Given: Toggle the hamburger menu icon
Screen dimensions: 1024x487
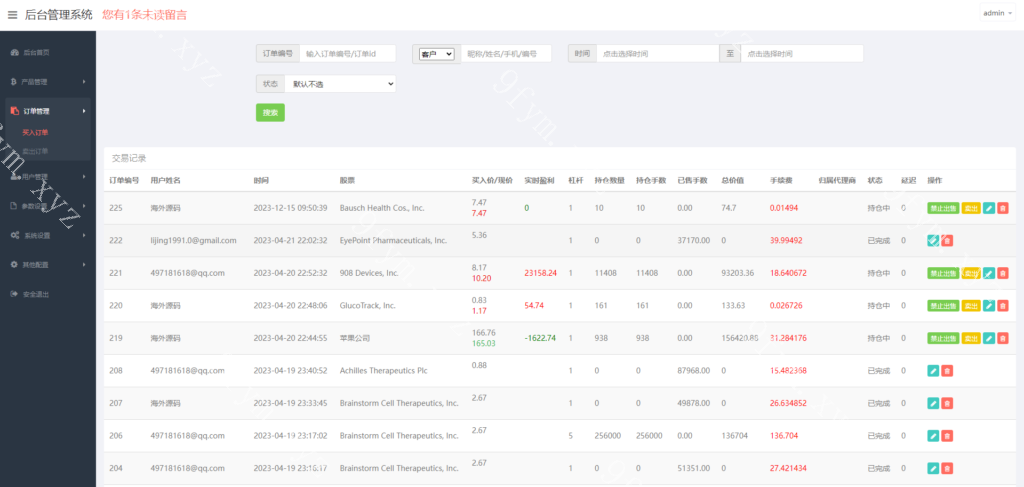Looking at the screenshot, I should (12, 15).
